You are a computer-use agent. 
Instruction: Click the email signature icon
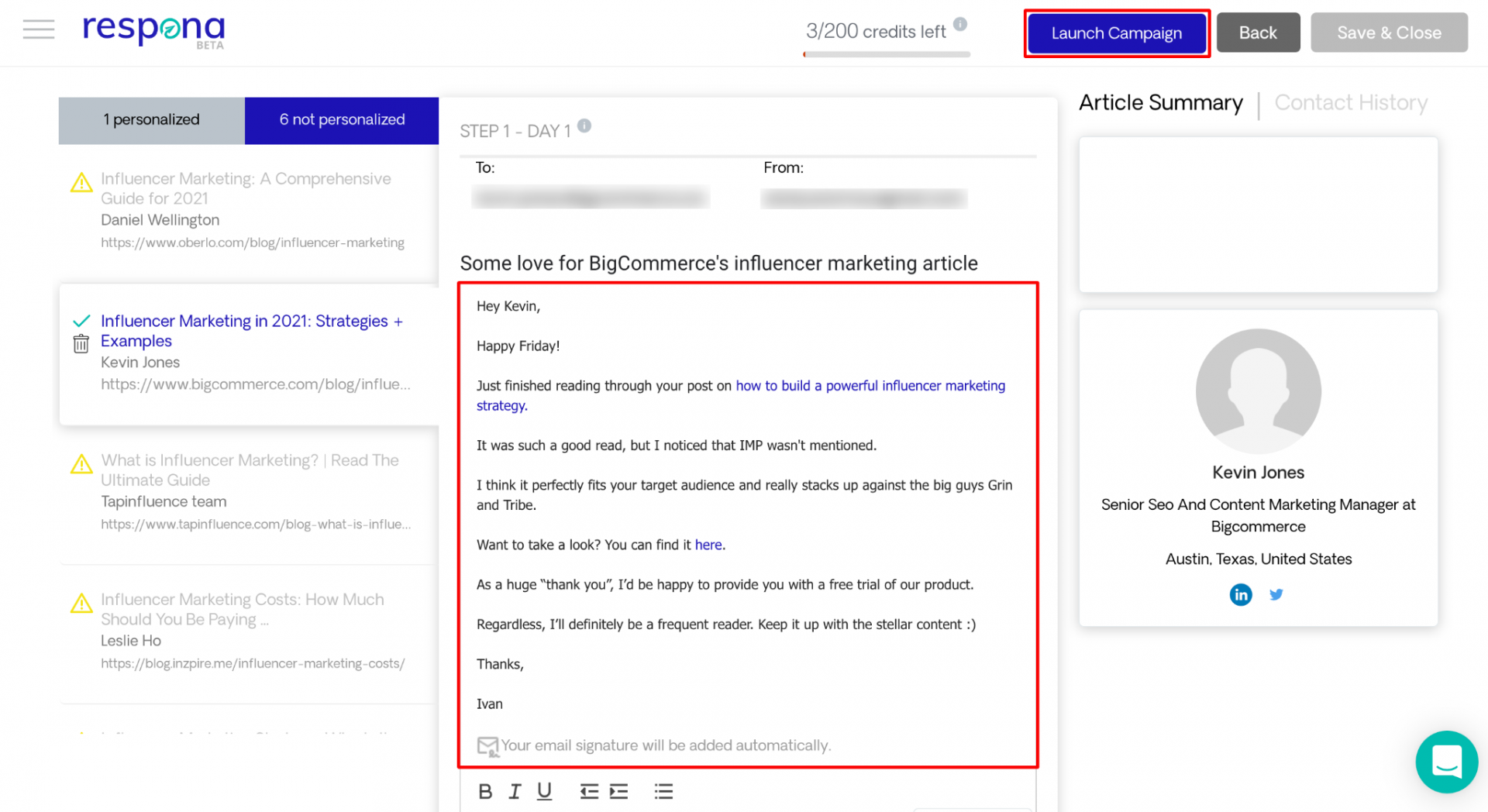(487, 746)
